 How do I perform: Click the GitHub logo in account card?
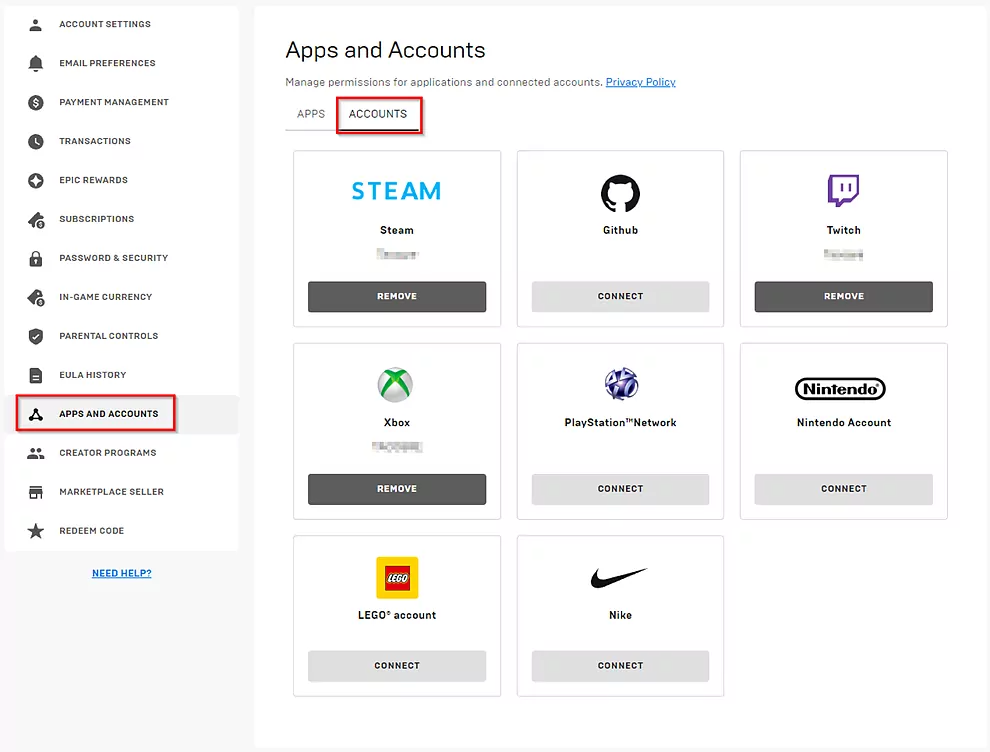(x=620, y=193)
